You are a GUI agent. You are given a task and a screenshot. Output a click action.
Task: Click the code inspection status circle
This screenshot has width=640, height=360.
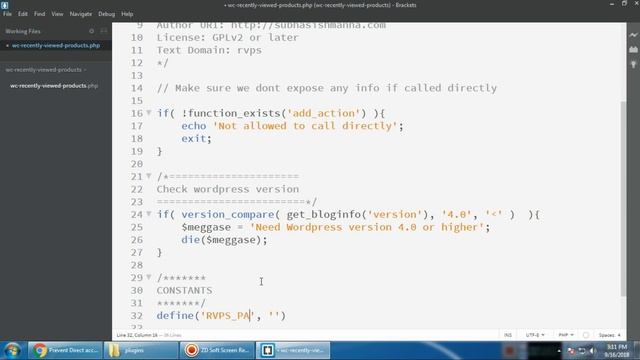(x=586, y=335)
